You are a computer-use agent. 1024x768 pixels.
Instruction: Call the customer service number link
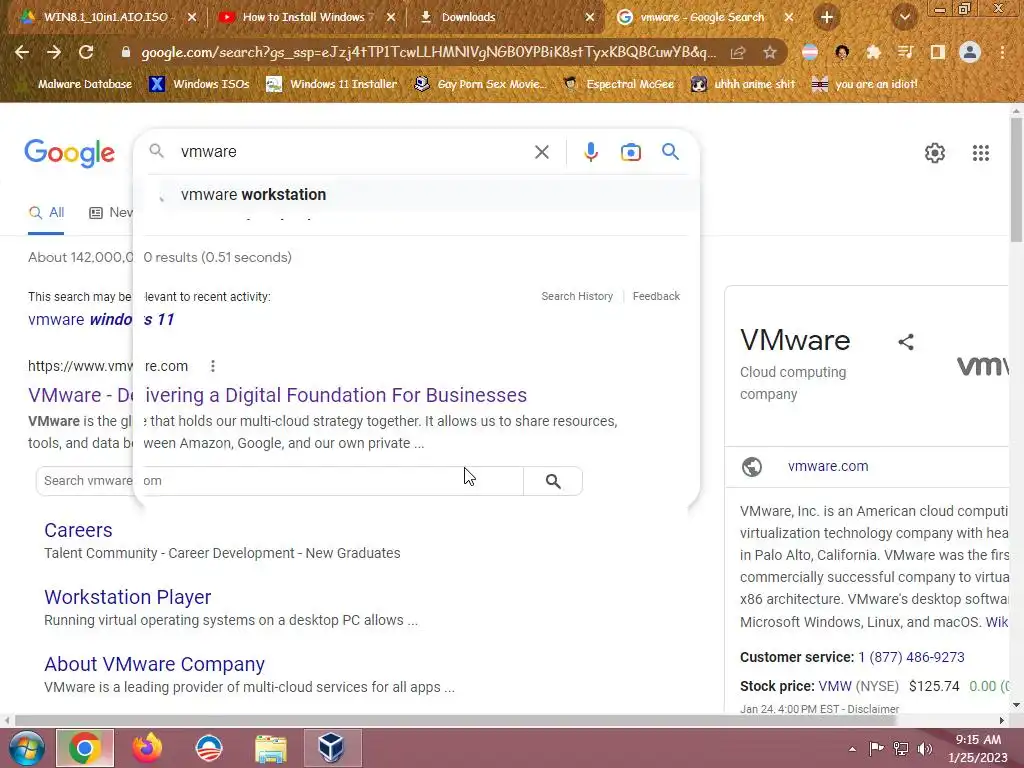(911, 658)
